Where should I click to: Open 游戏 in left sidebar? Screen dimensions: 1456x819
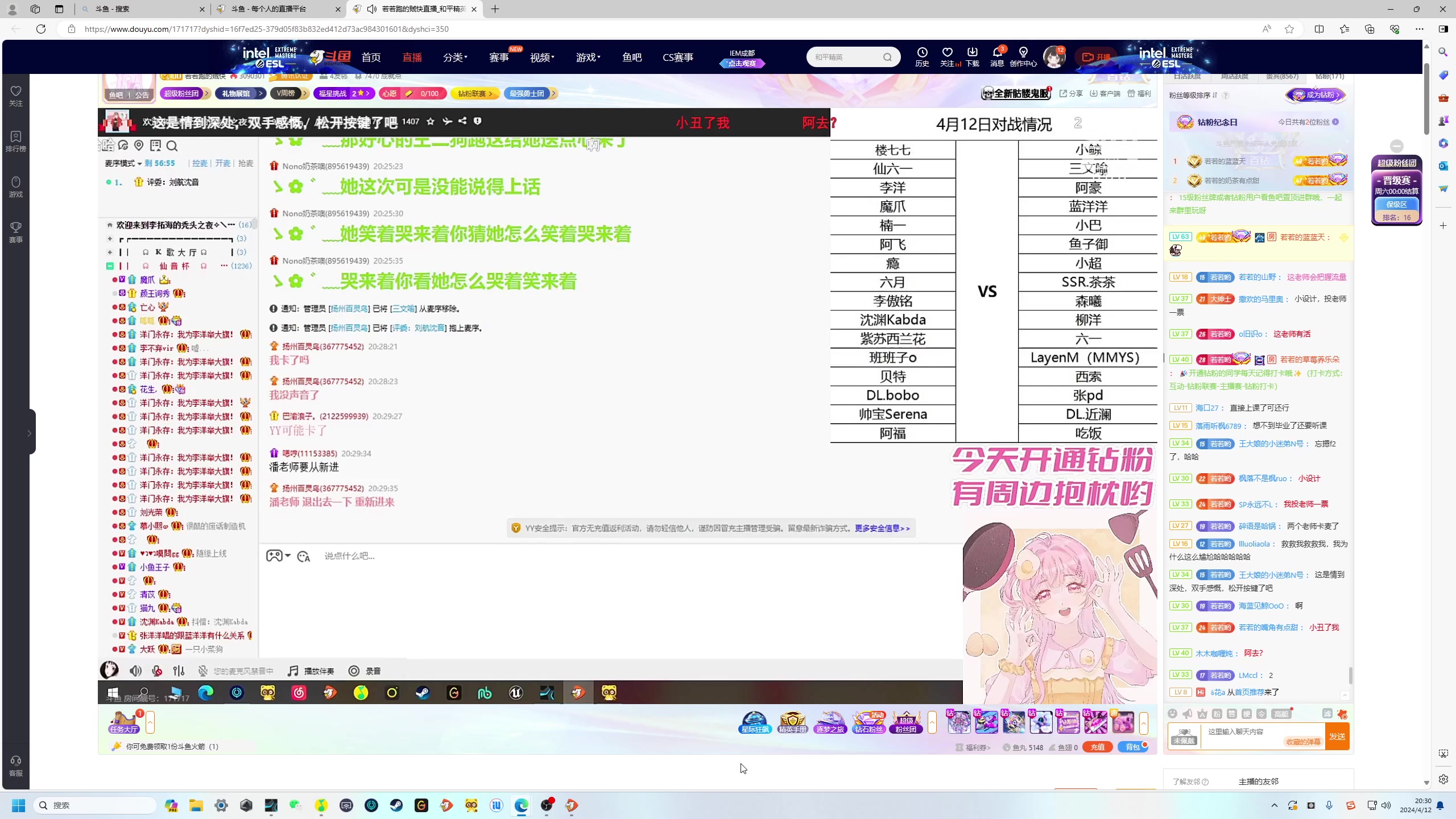point(16,187)
